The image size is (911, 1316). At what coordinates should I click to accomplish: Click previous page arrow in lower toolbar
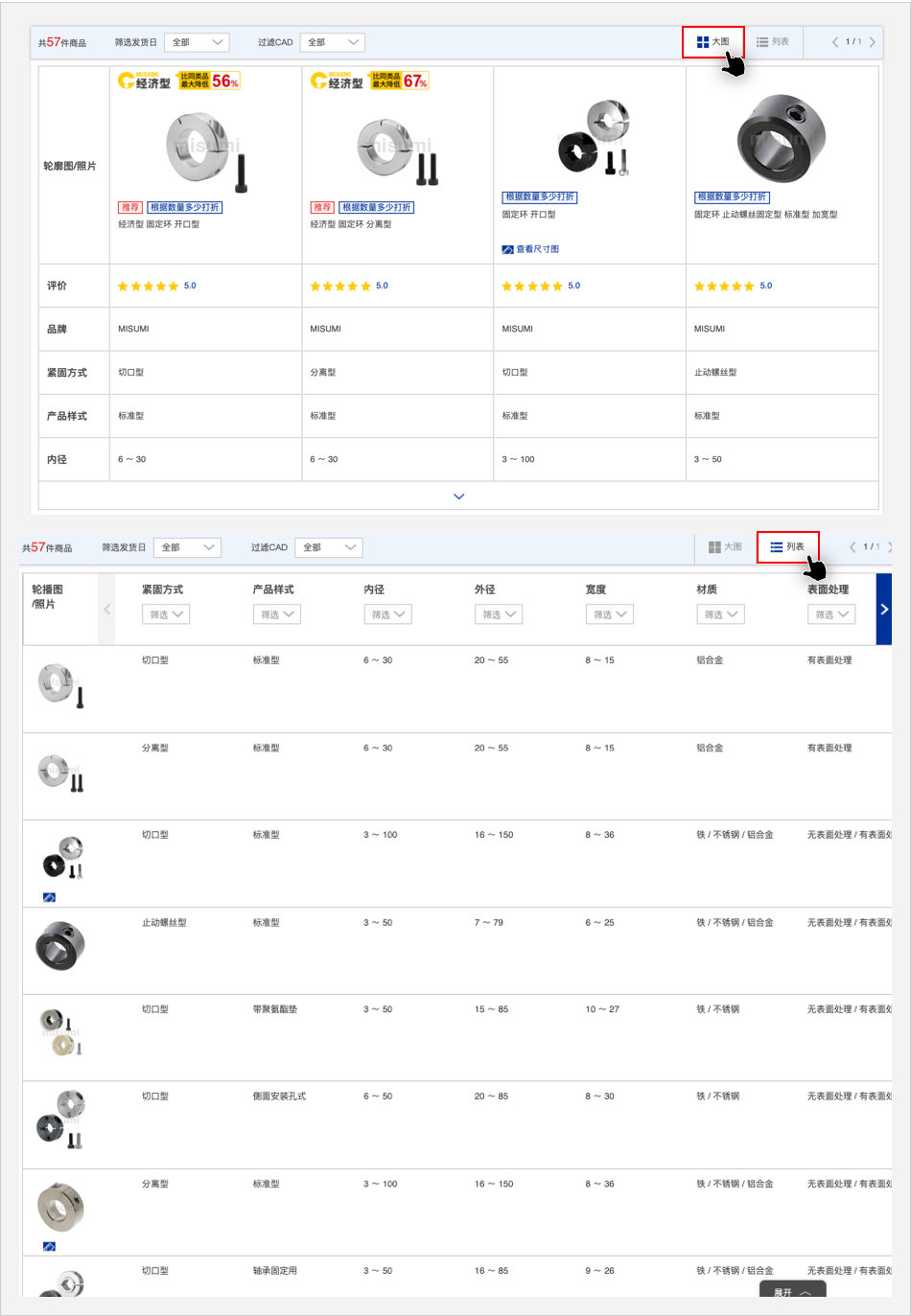pos(853,547)
